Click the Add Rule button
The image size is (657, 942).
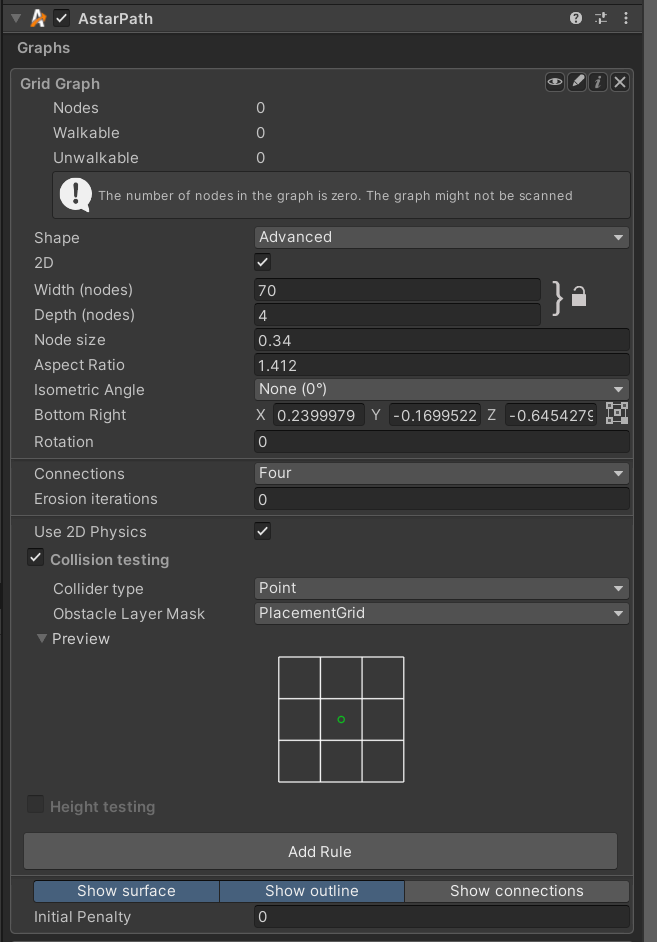[x=320, y=851]
